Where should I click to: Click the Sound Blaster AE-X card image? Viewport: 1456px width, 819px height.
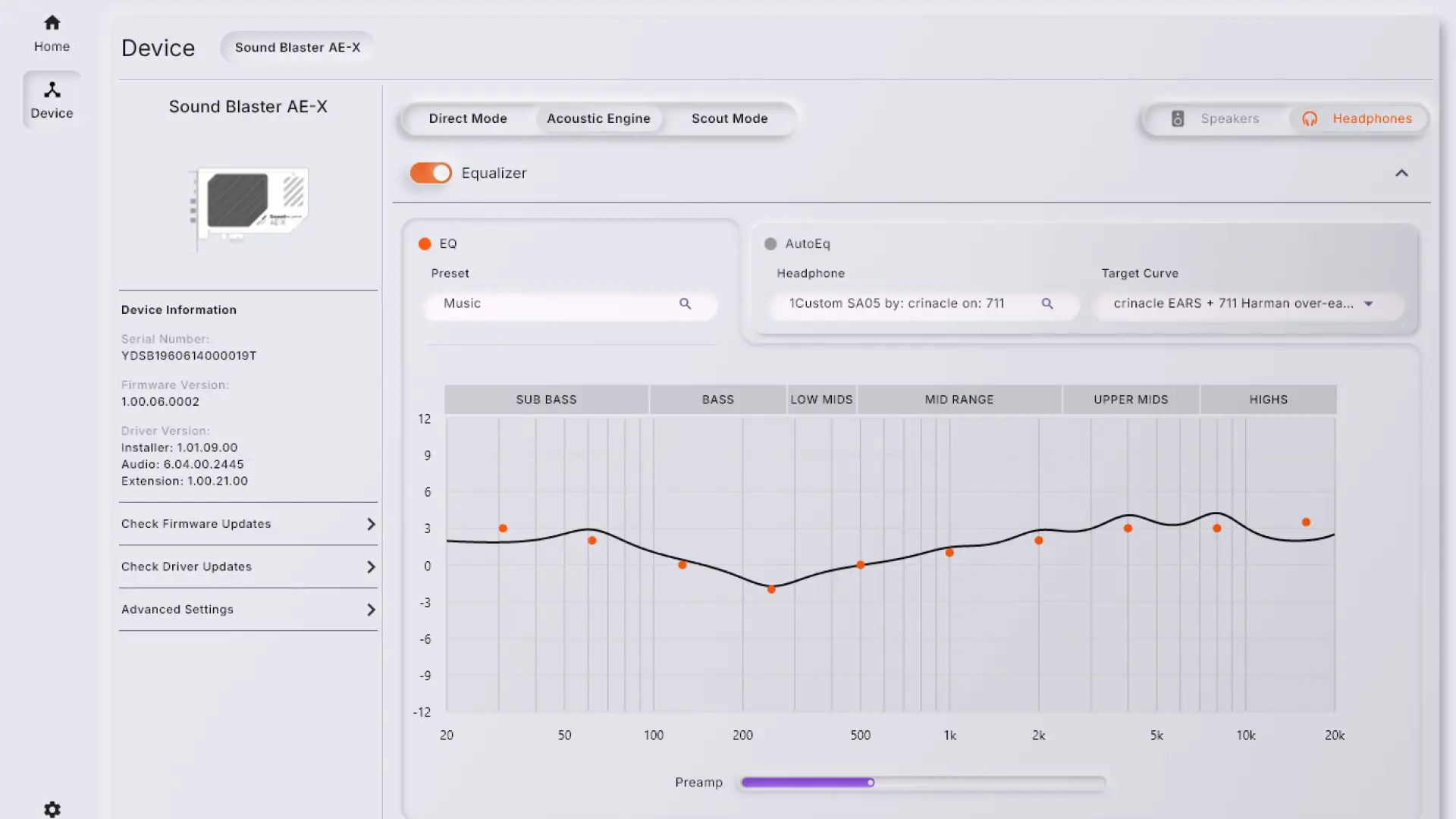249,206
